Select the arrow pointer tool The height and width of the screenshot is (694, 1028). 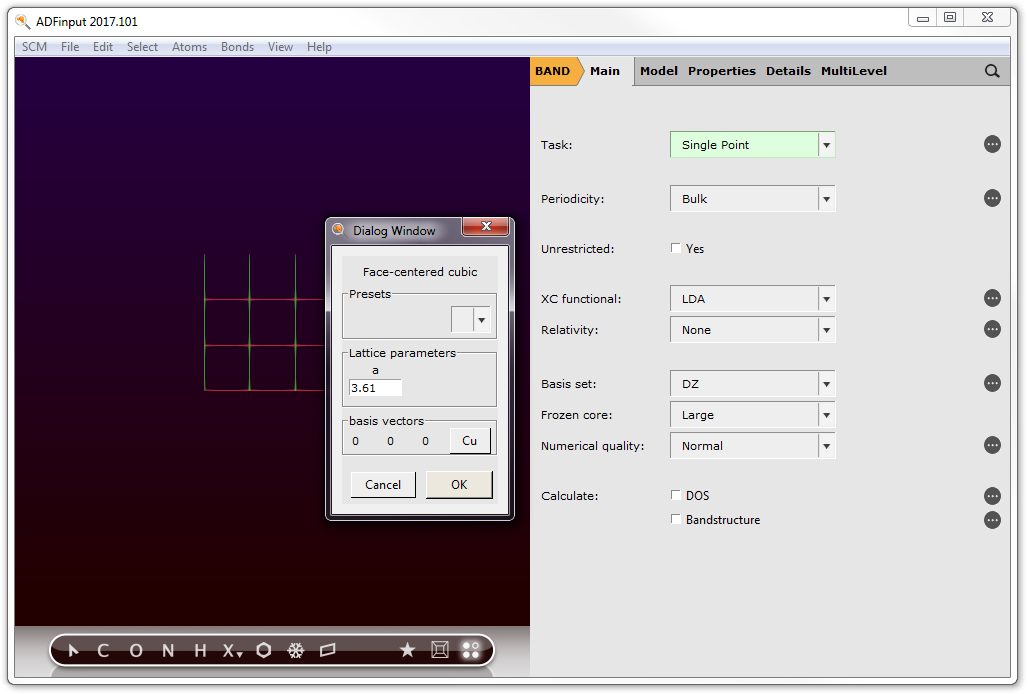coord(73,651)
